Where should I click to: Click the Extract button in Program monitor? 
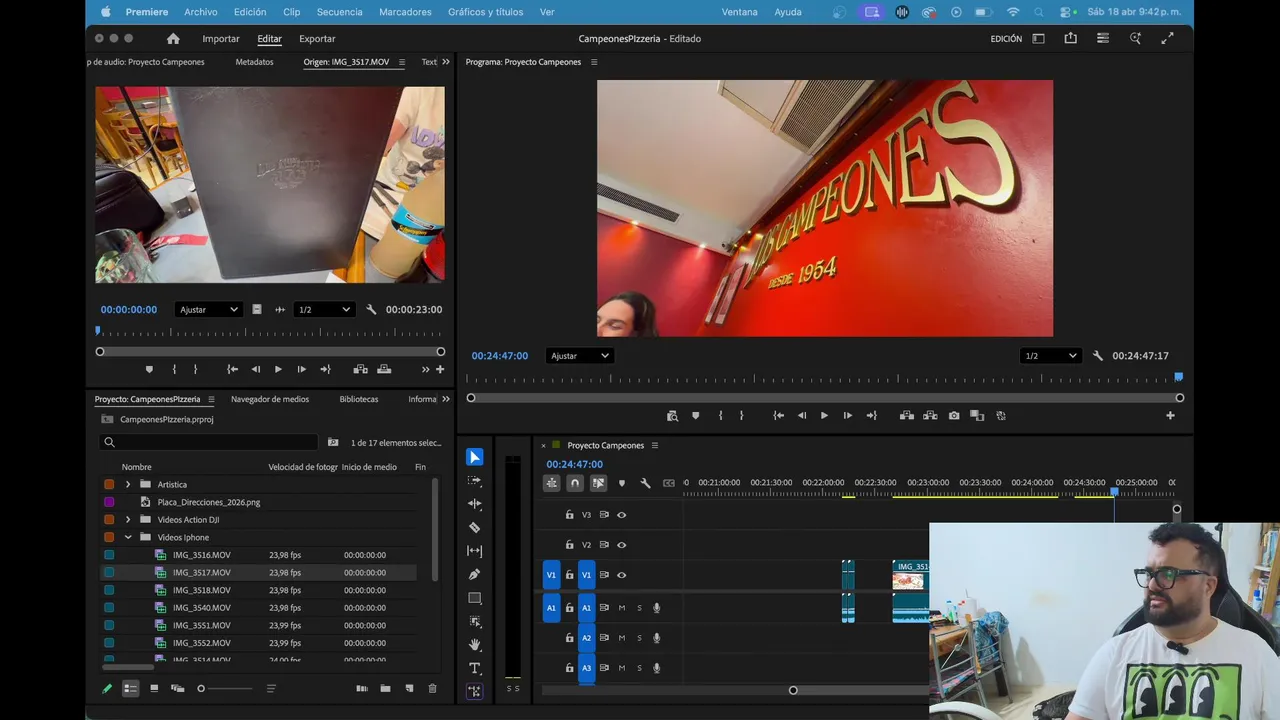(x=930, y=416)
